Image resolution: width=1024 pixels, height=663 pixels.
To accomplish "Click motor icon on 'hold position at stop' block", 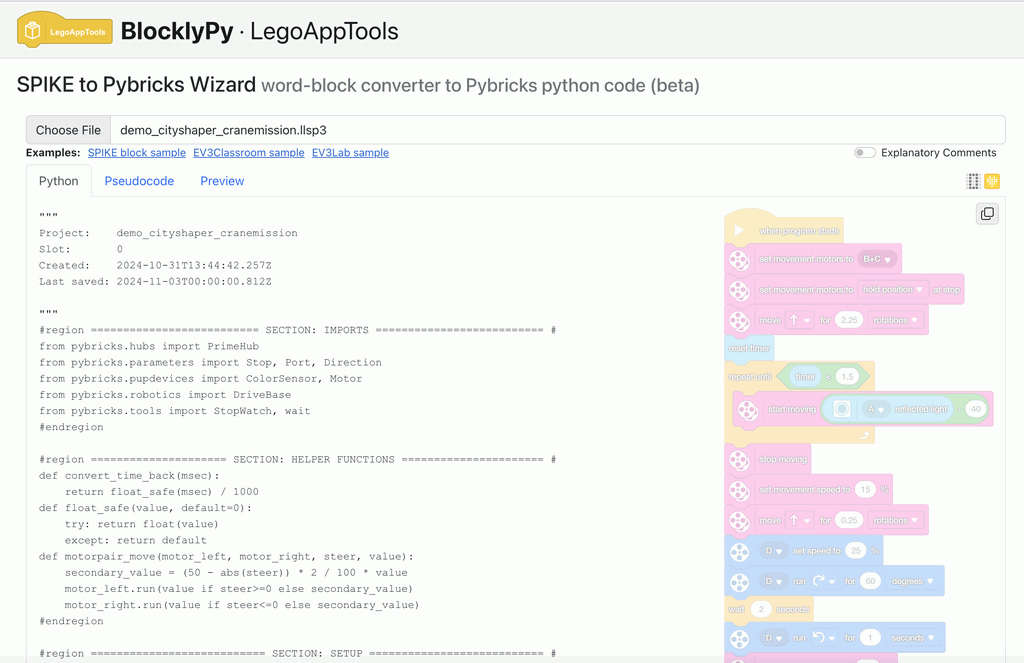I will click(739, 290).
